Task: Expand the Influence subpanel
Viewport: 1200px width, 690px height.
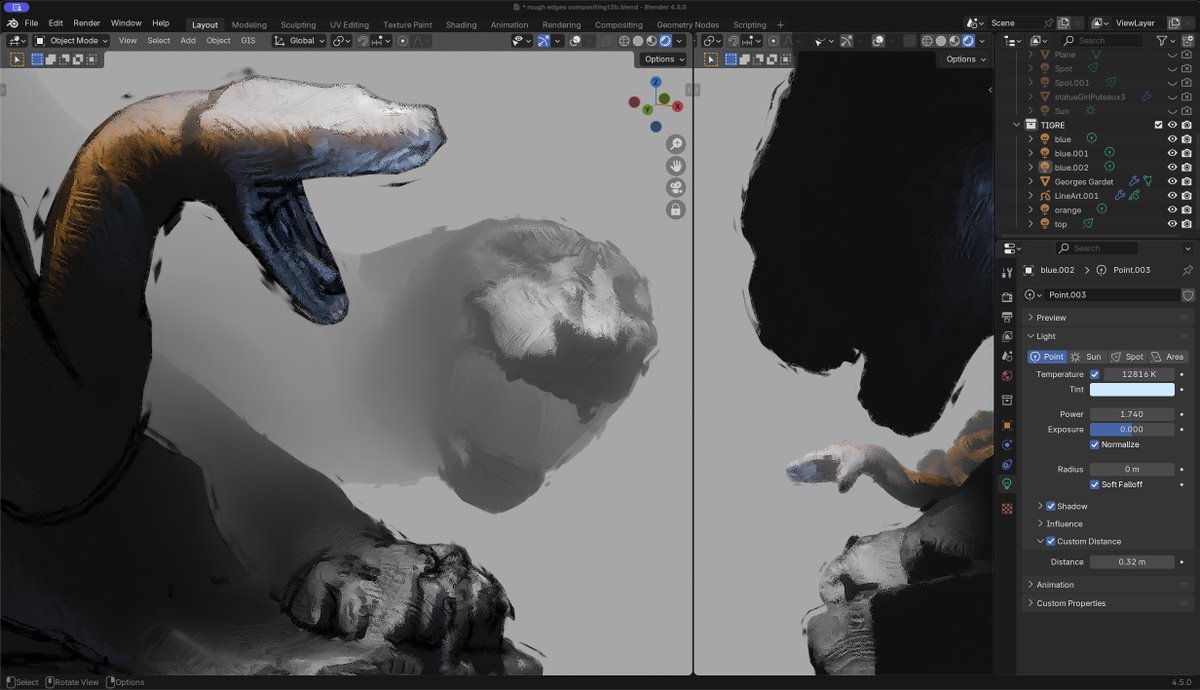Action: pyautogui.click(x=1064, y=524)
